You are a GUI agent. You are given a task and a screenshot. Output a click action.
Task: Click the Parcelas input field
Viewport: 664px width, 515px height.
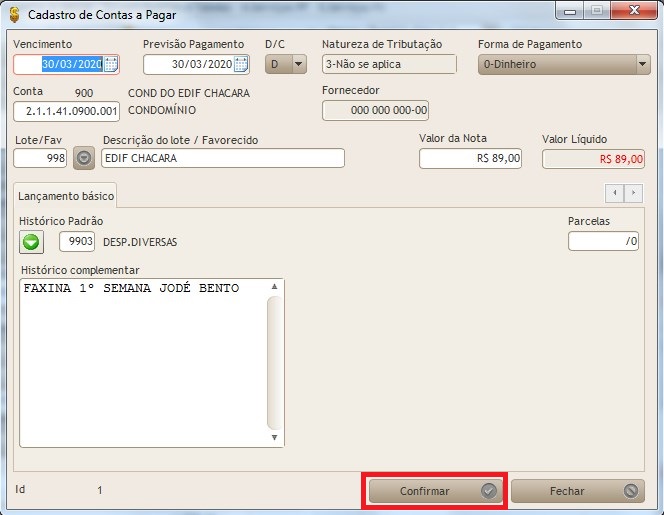coord(604,241)
